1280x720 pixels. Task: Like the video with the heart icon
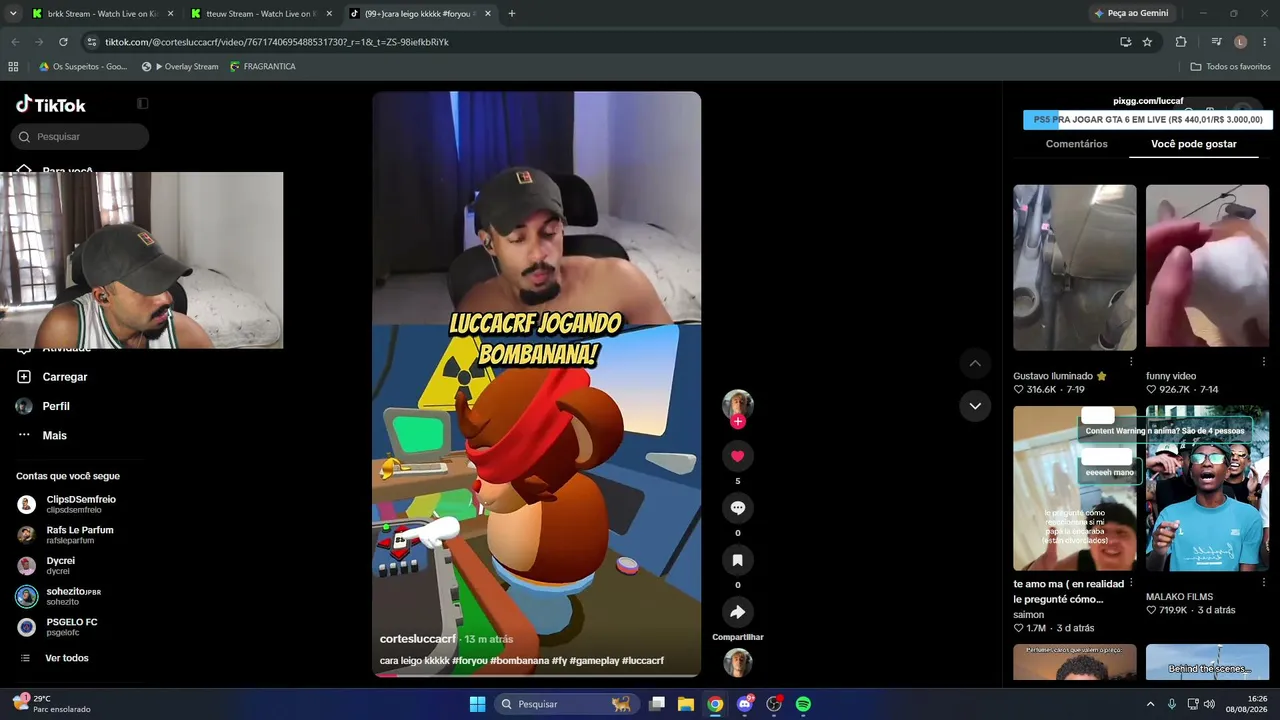point(737,456)
